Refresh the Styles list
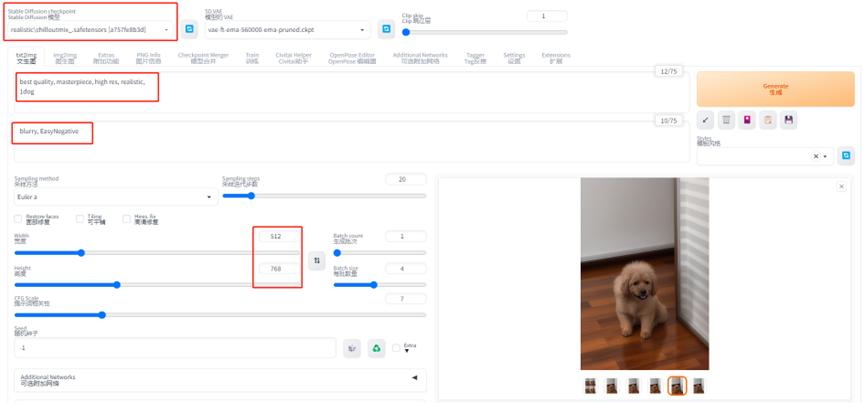865x403 pixels. pyautogui.click(x=846, y=156)
